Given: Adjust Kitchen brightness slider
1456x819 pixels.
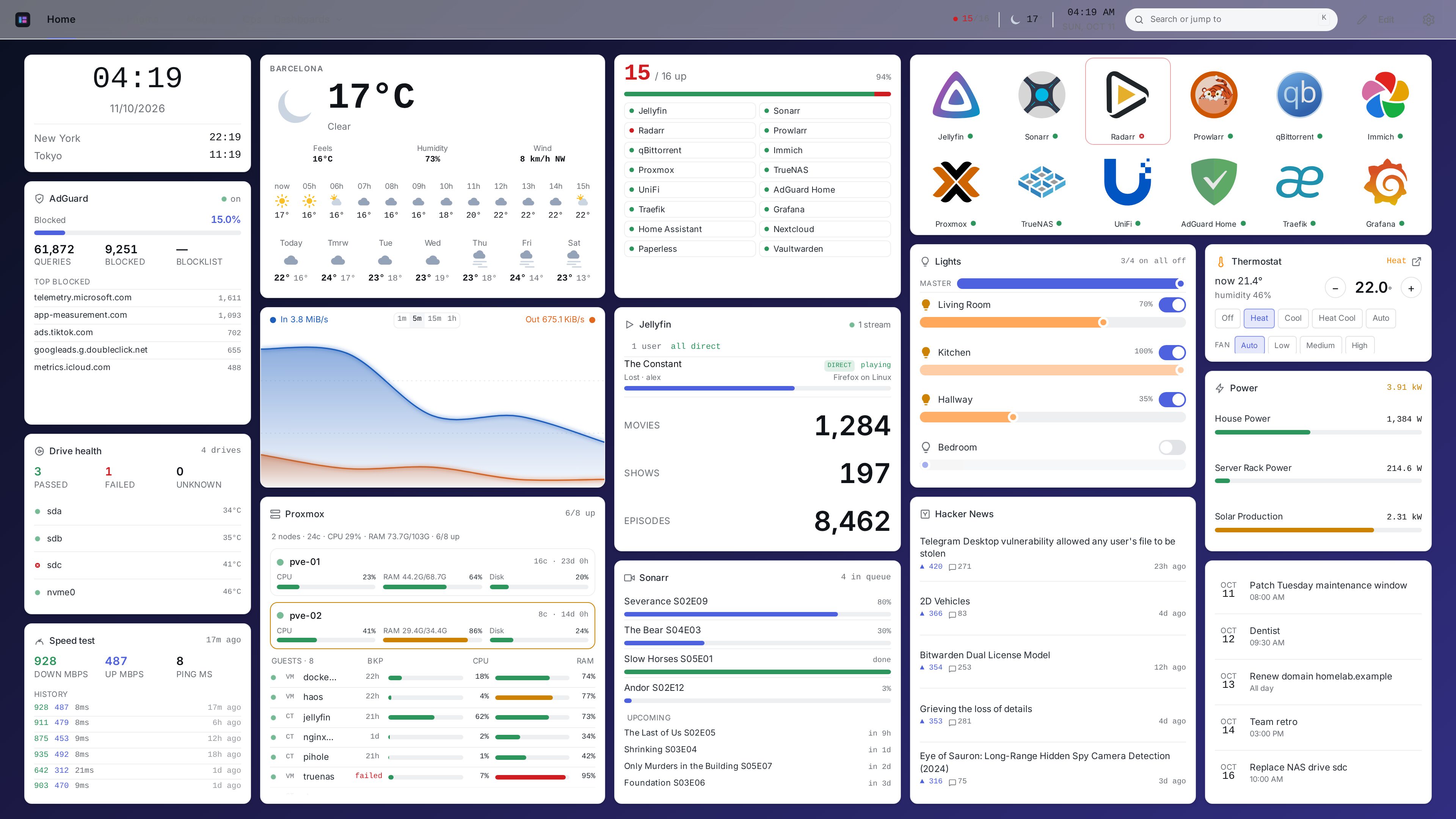Looking at the screenshot, I should pos(1053,370).
